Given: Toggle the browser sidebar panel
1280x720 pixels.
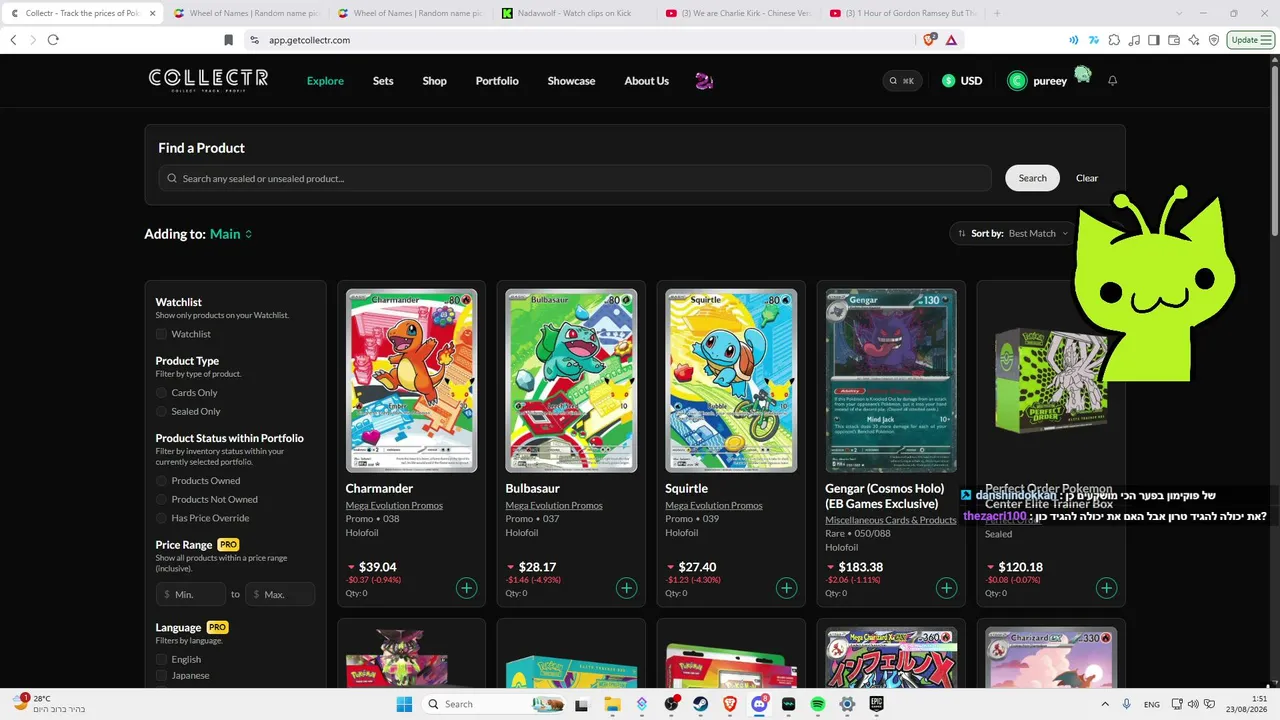Looking at the screenshot, I should click(1154, 40).
